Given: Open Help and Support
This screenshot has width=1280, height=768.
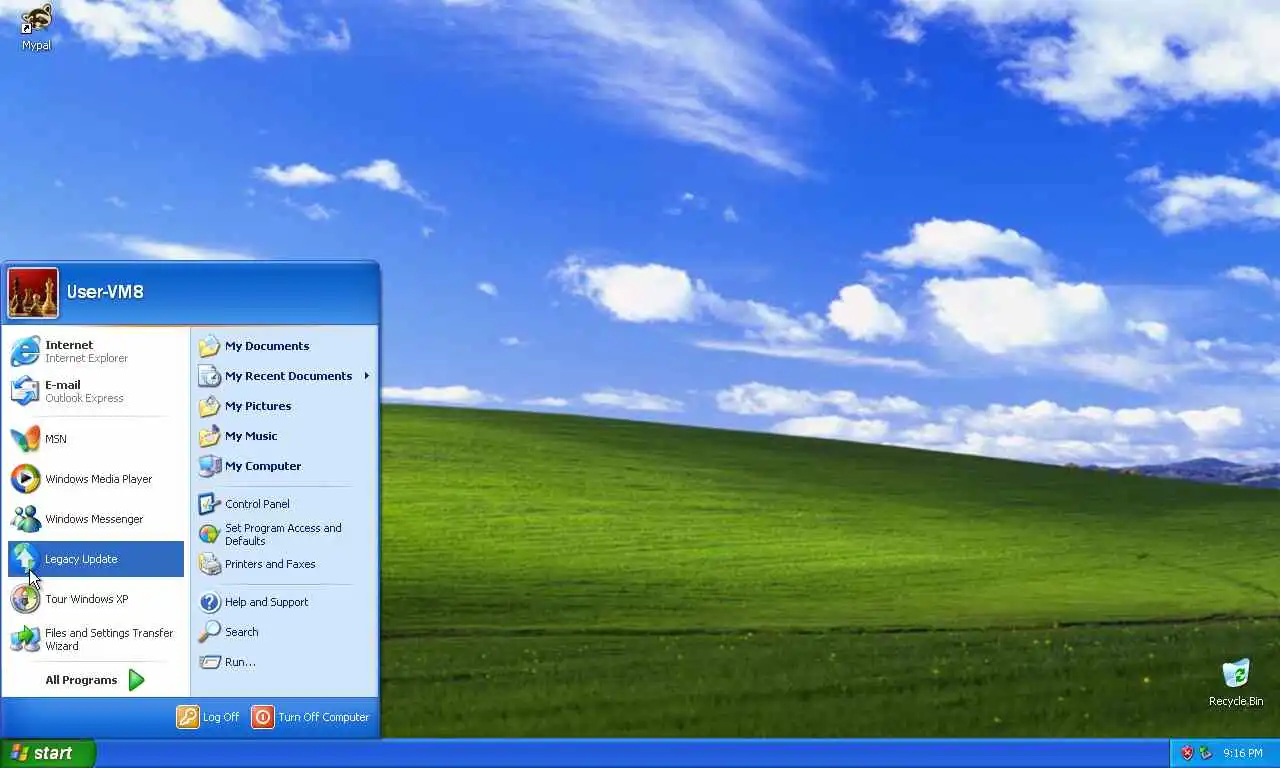Looking at the screenshot, I should click(284, 602).
